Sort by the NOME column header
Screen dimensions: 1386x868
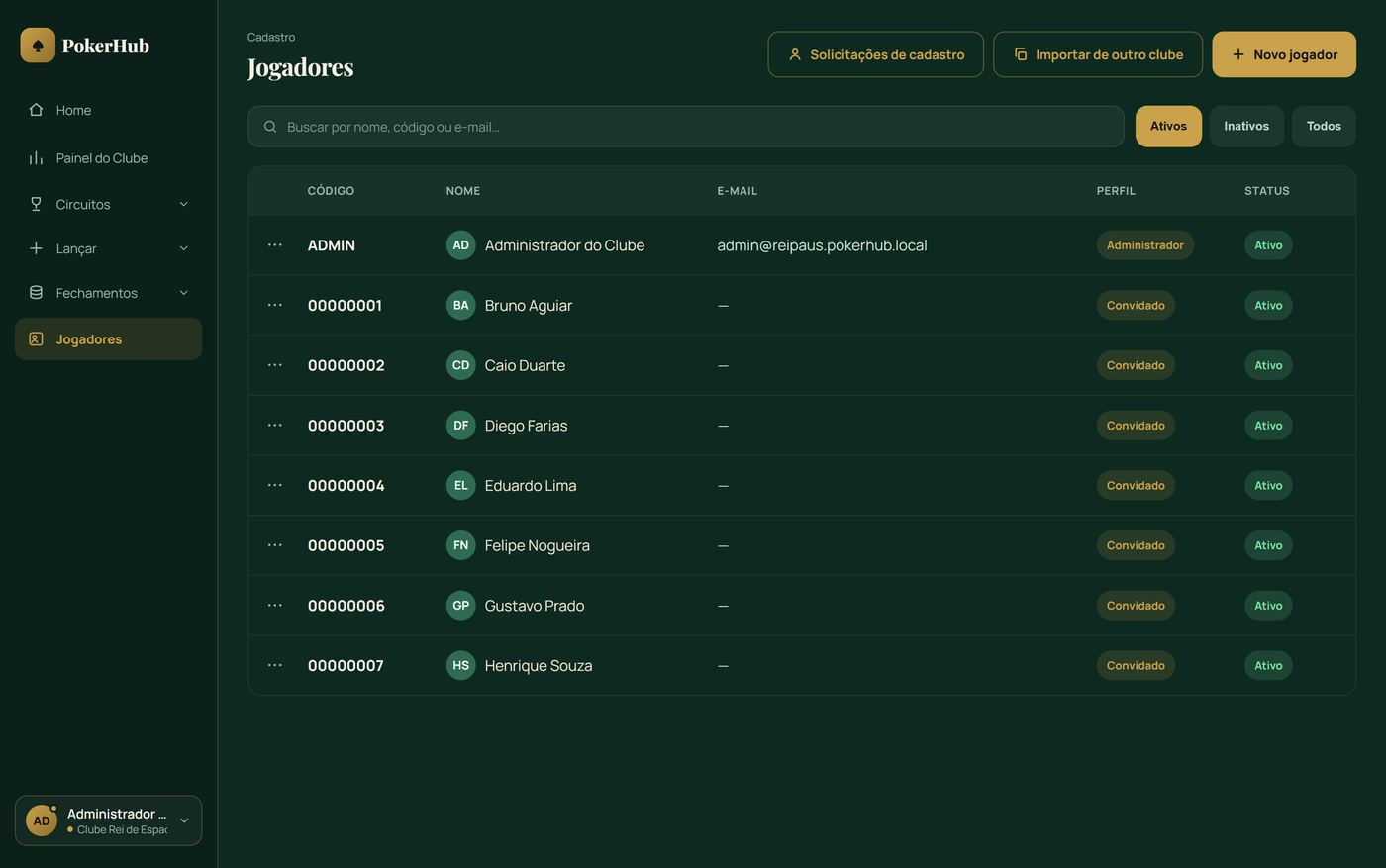463,191
